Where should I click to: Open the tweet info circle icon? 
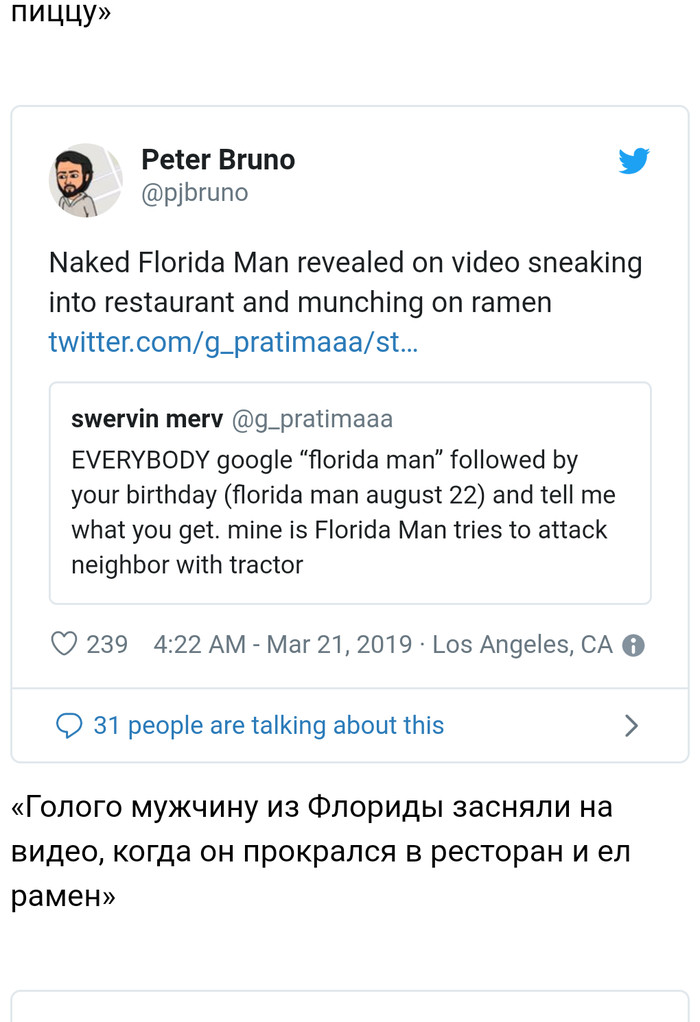pos(633,646)
